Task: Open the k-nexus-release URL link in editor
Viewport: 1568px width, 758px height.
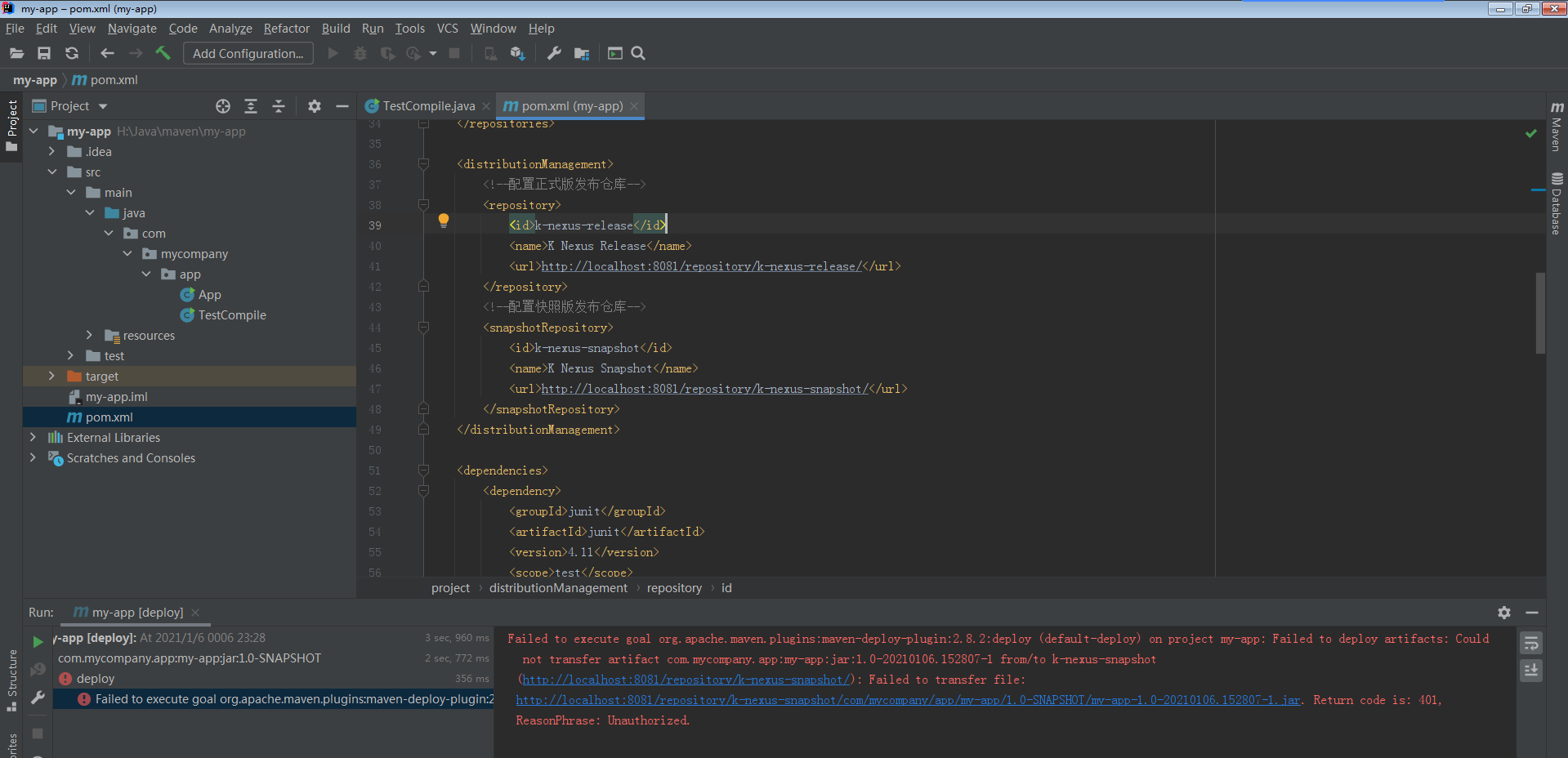Action: pos(700,266)
